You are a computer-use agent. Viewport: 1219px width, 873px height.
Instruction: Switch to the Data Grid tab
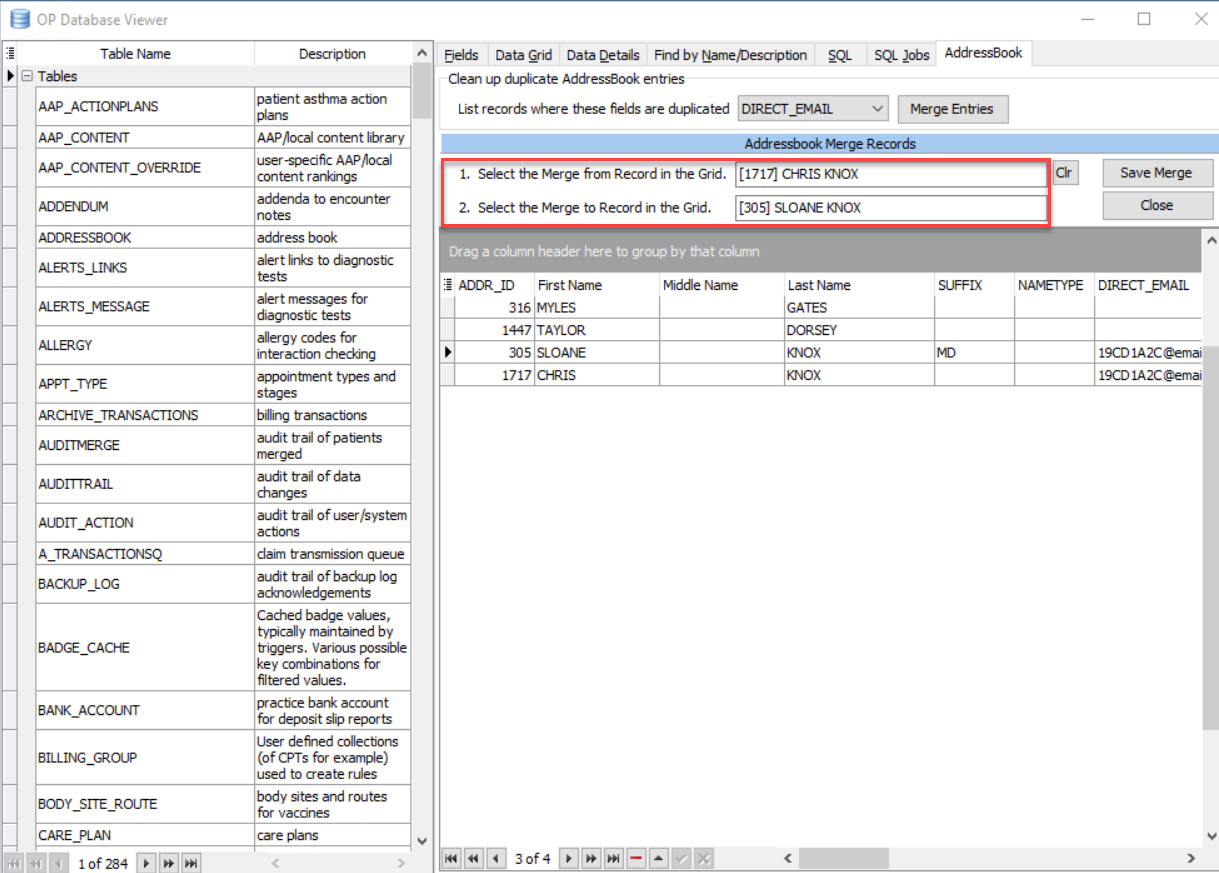(523, 55)
